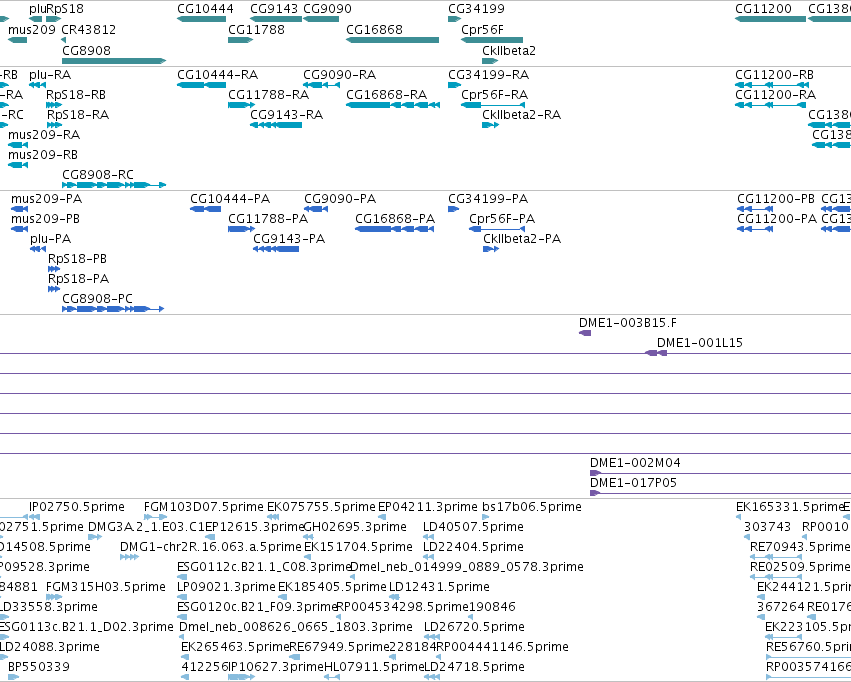
Task: Select protein CG11788-PA
Action: coord(268,219)
